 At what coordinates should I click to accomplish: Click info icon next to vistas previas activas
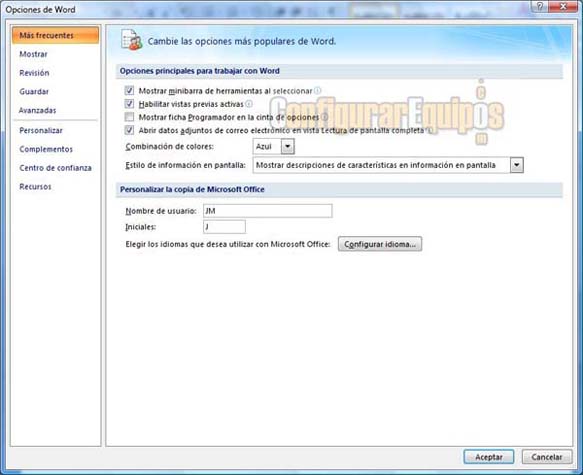click(x=249, y=104)
